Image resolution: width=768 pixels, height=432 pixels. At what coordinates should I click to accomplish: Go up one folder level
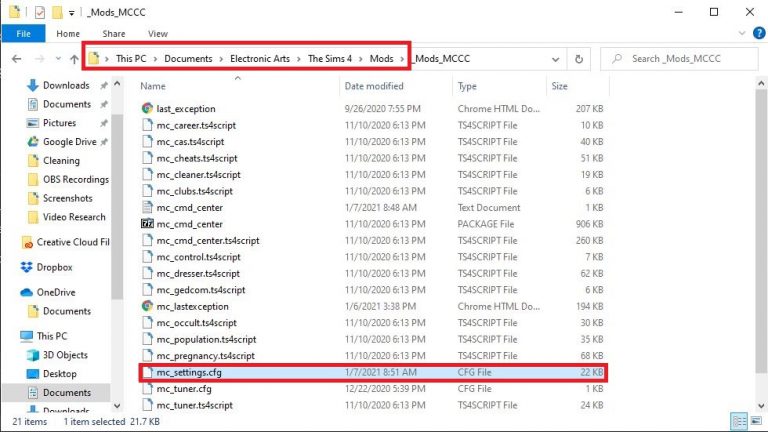[74, 59]
